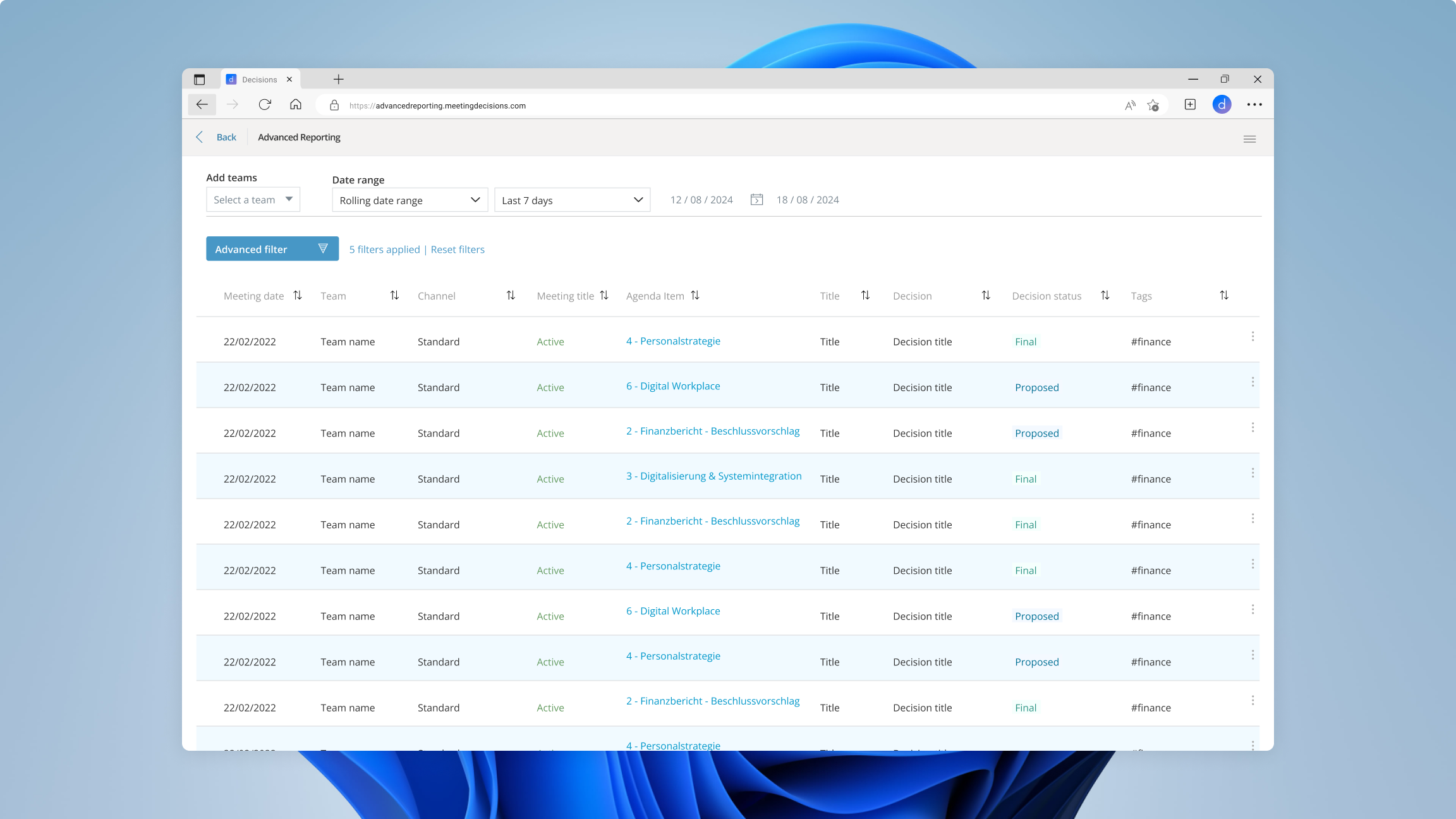The width and height of the screenshot is (1456, 819).
Task: Sort the Tags column
Action: [x=1223, y=295]
